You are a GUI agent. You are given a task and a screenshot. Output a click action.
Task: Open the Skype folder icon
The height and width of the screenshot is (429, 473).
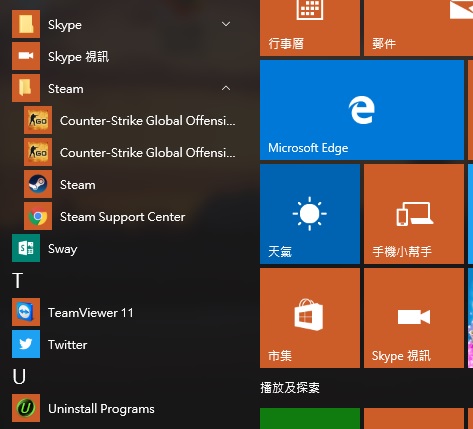tap(26, 24)
